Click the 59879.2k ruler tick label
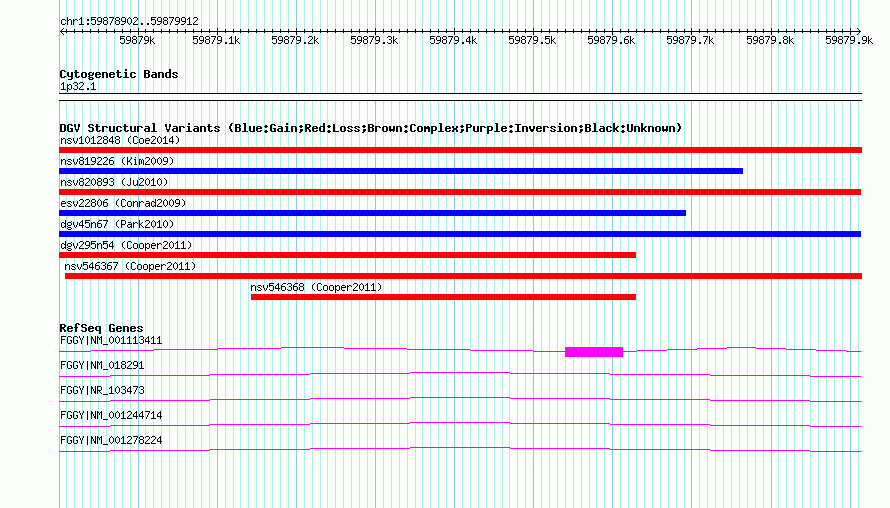The width and height of the screenshot is (890, 508). (x=295, y=40)
